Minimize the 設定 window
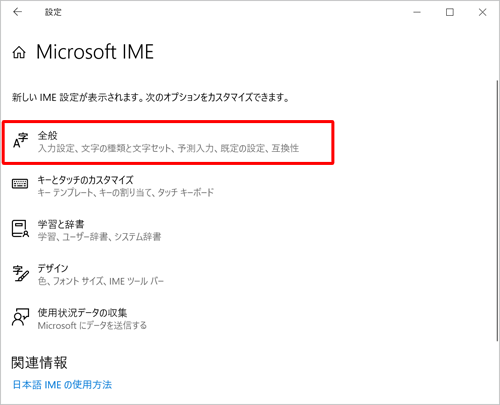Viewport: 500px width, 405px height. pos(417,12)
